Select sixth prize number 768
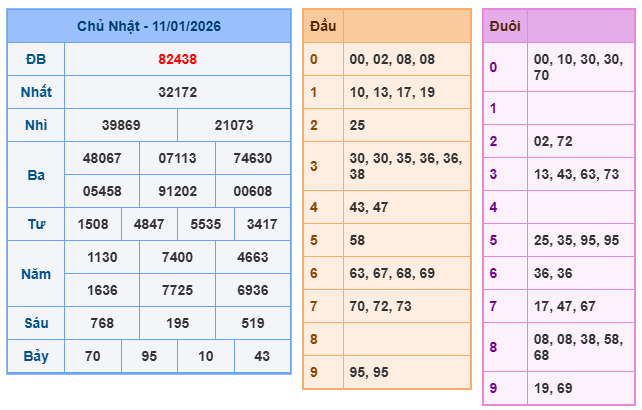The height and width of the screenshot is (410, 642). coord(102,323)
